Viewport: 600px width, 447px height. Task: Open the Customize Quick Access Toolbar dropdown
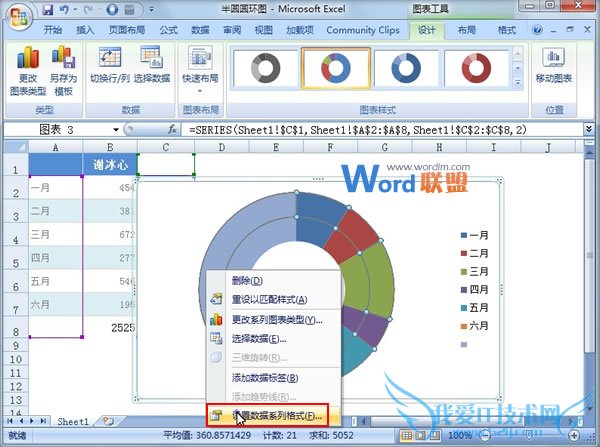point(152,9)
